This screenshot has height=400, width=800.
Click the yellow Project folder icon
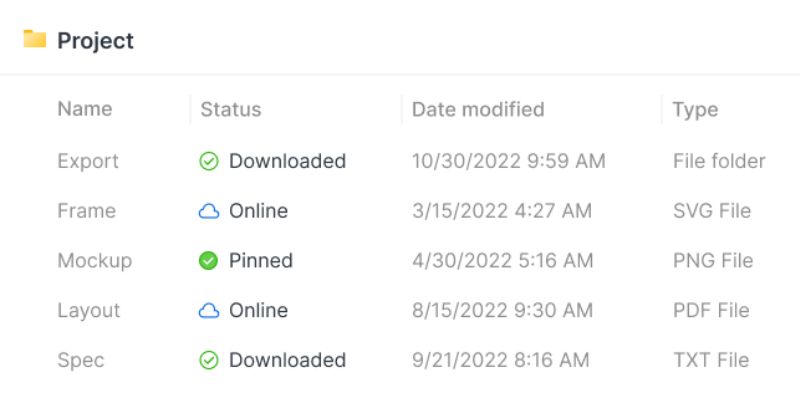coord(35,39)
